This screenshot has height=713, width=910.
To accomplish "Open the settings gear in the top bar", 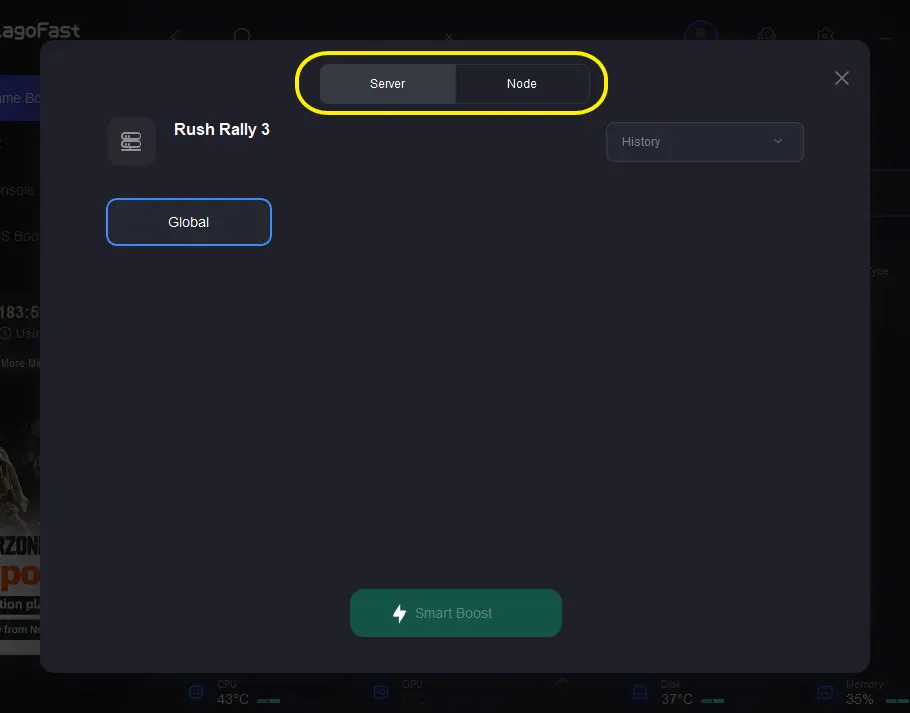I will point(825,35).
